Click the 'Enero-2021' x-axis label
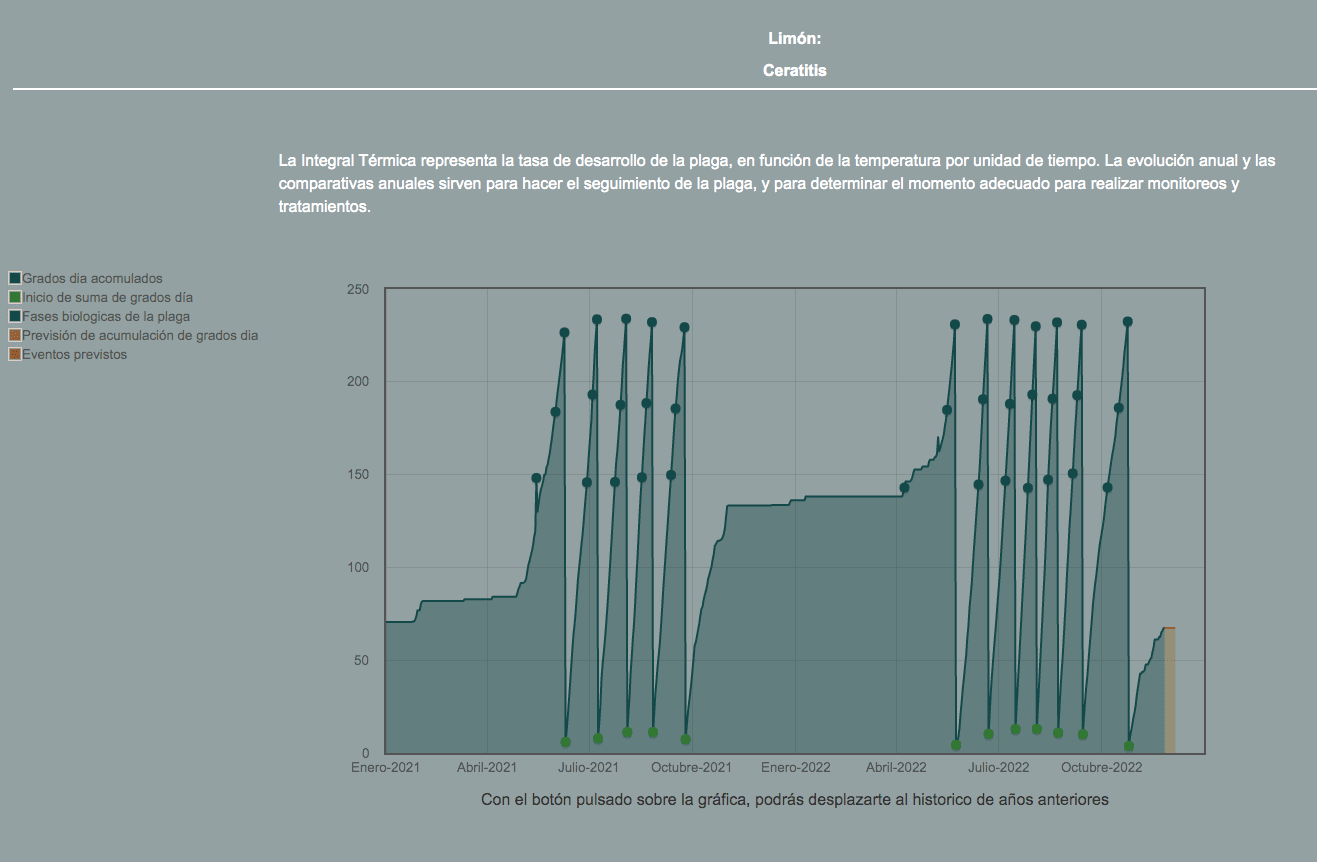The image size is (1317, 864). click(x=385, y=768)
